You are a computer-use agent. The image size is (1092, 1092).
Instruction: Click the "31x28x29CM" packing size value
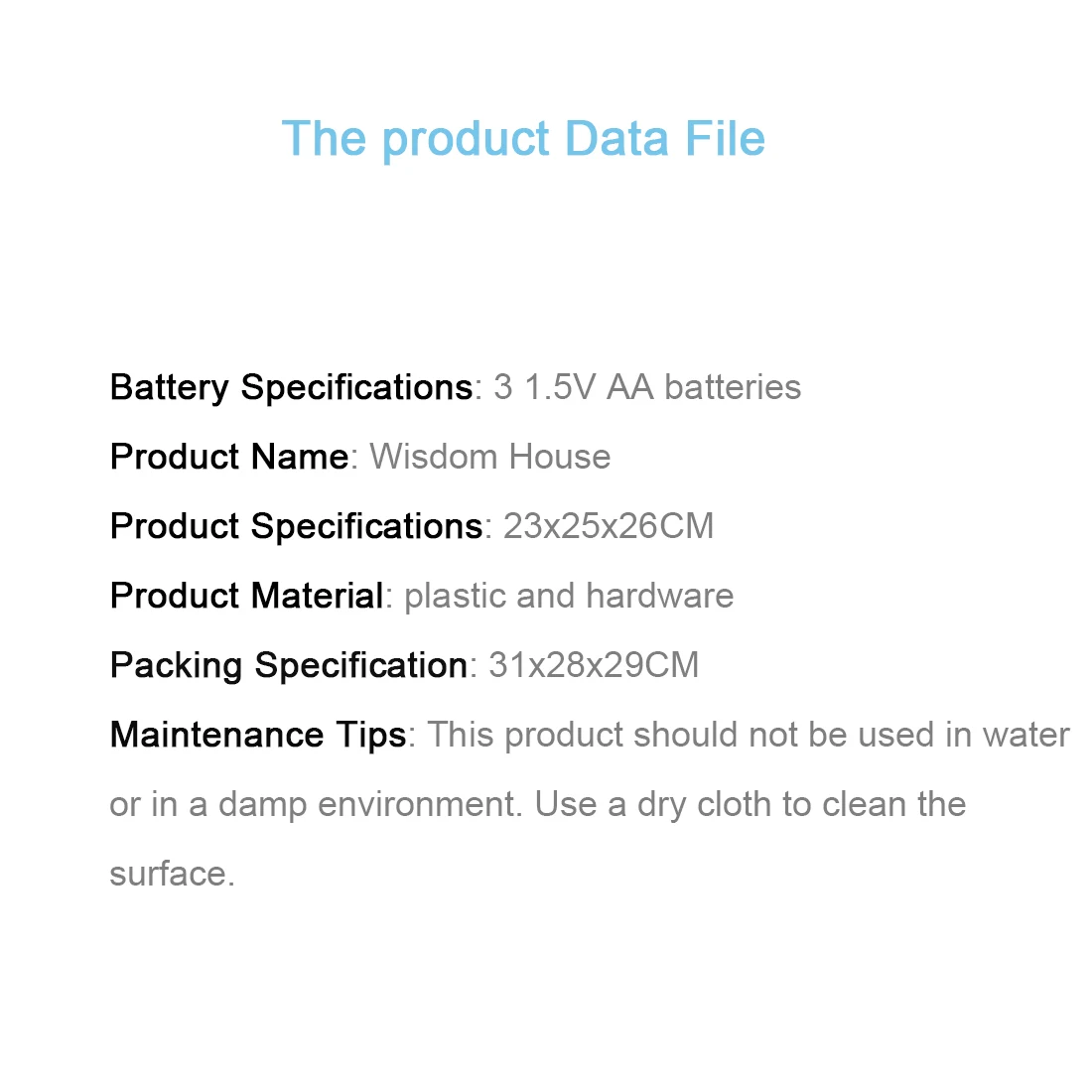pyautogui.click(x=594, y=665)
